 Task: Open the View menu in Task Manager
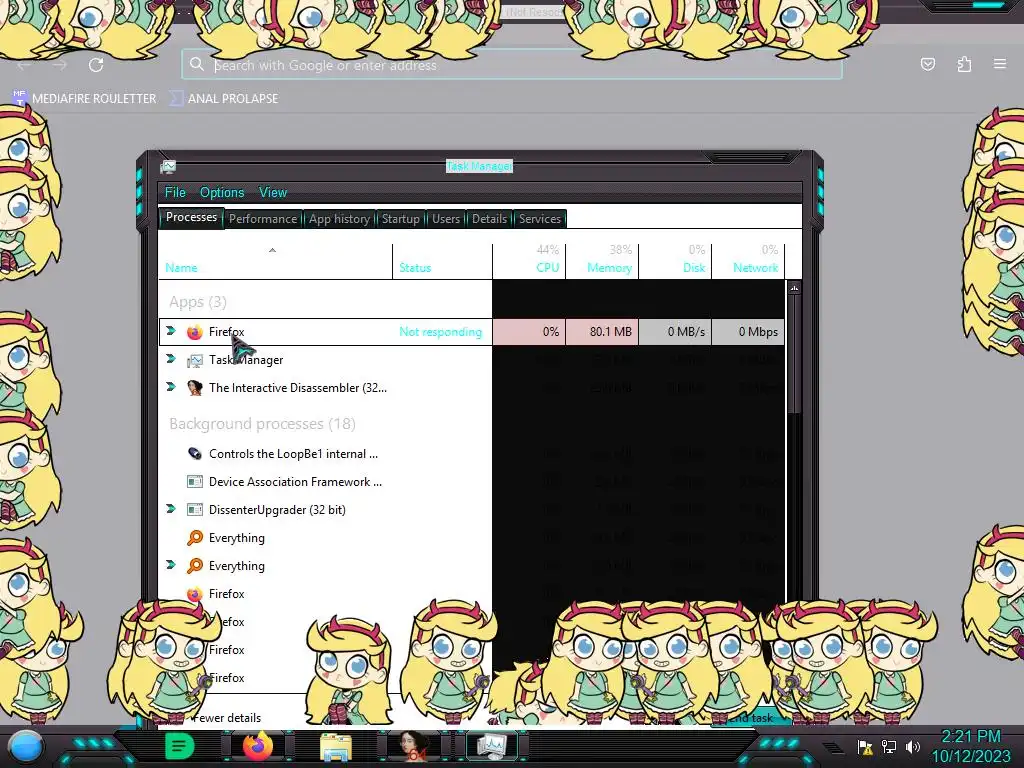click(x=272, y=193)
